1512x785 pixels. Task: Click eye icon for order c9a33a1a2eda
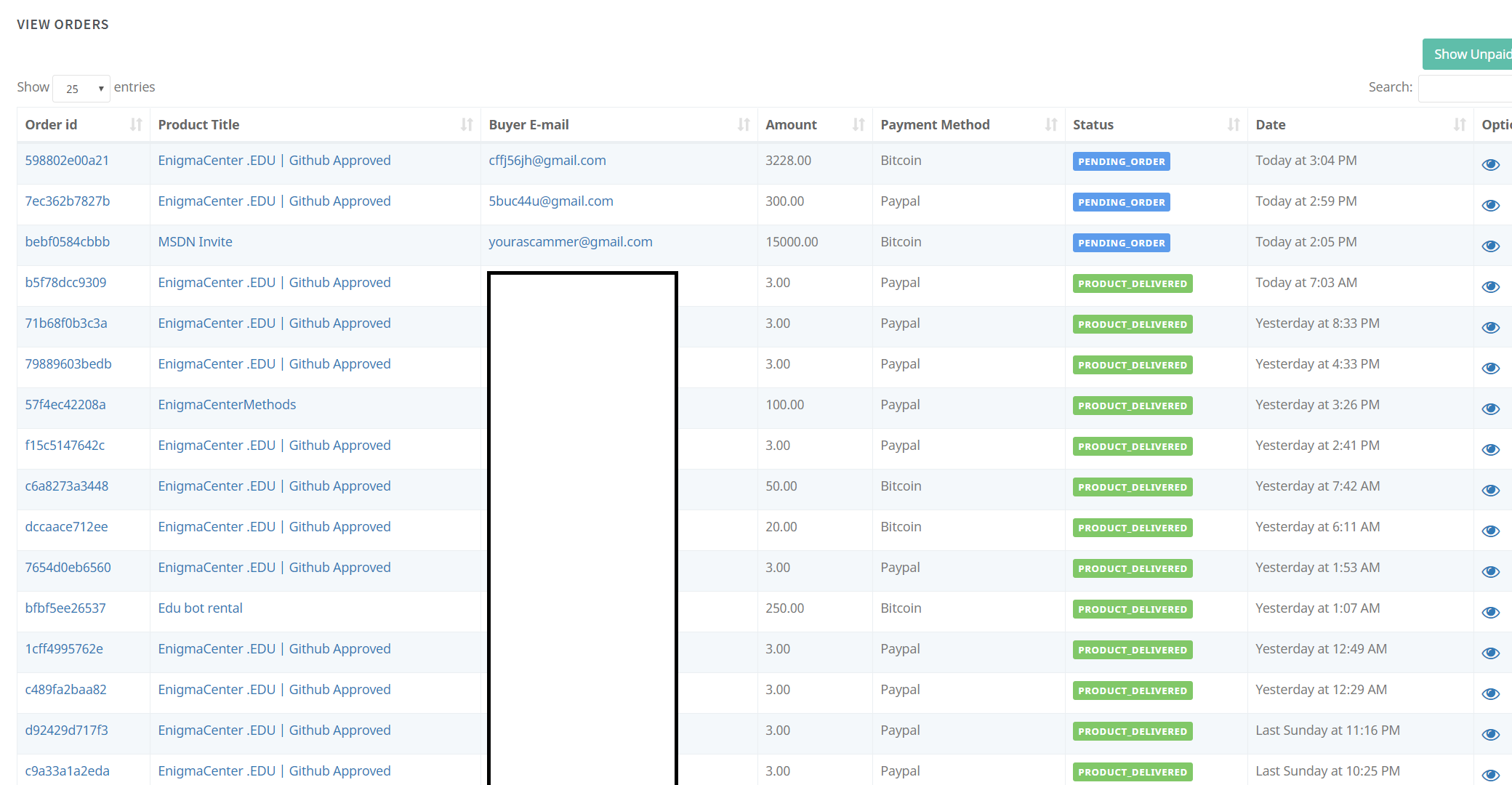(x=1490, y=776)
